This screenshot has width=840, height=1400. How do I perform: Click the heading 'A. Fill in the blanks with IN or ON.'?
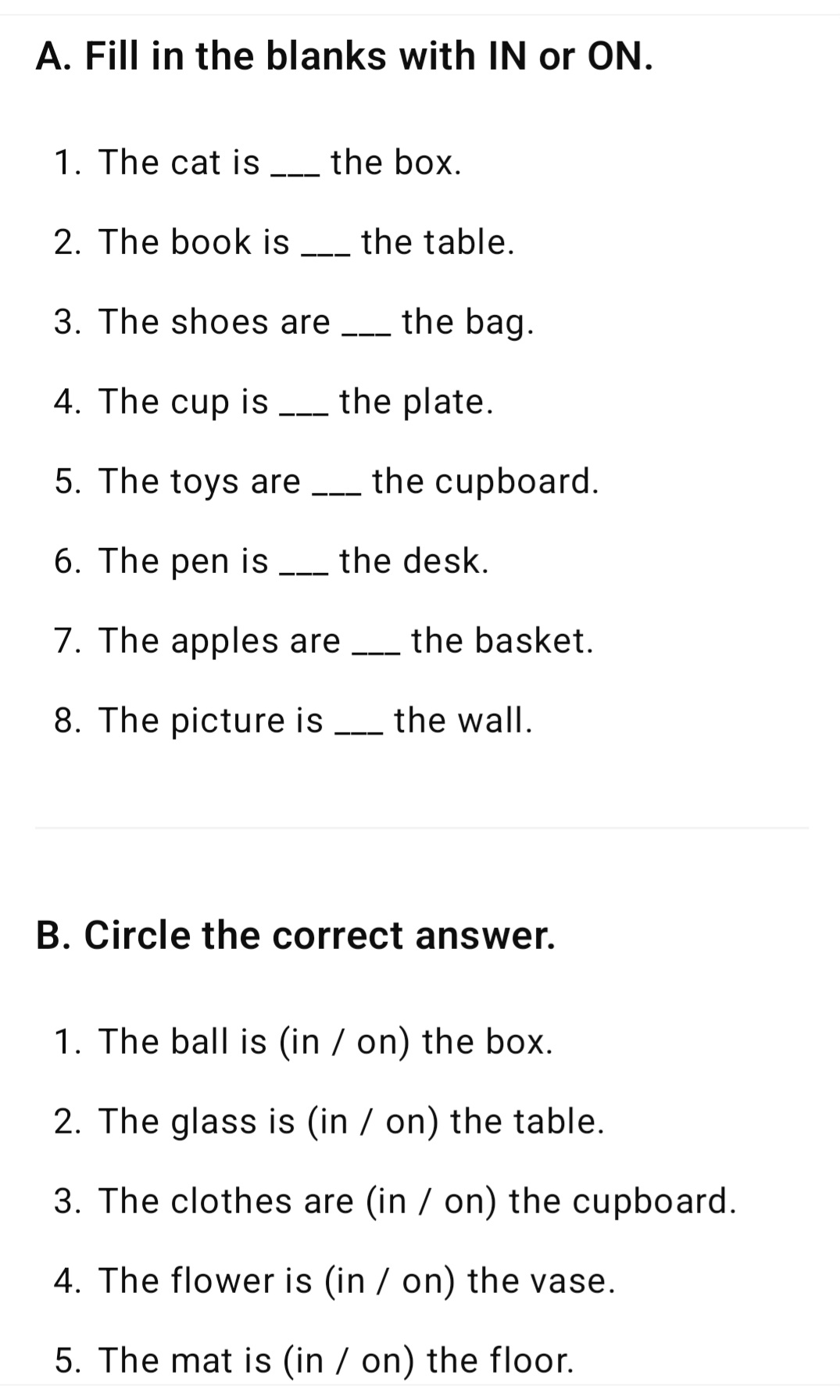345,57
